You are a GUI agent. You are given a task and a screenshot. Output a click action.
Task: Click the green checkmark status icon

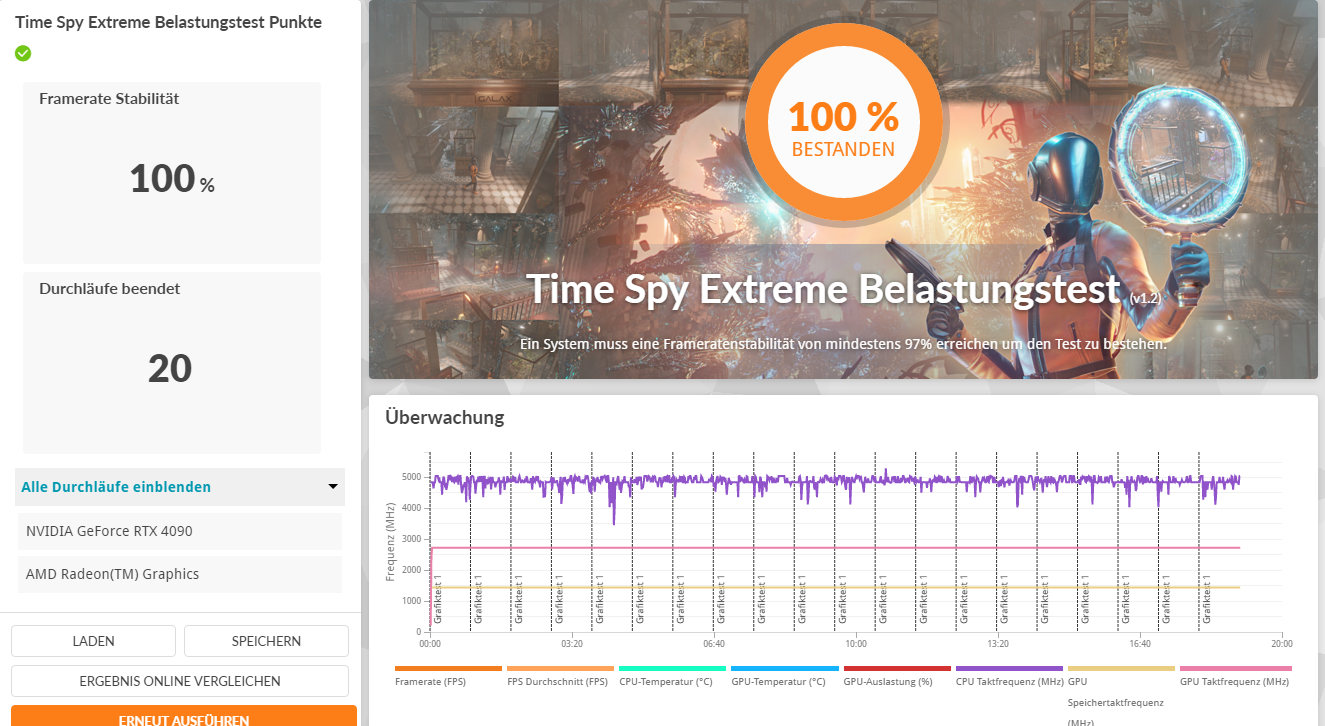23,53
